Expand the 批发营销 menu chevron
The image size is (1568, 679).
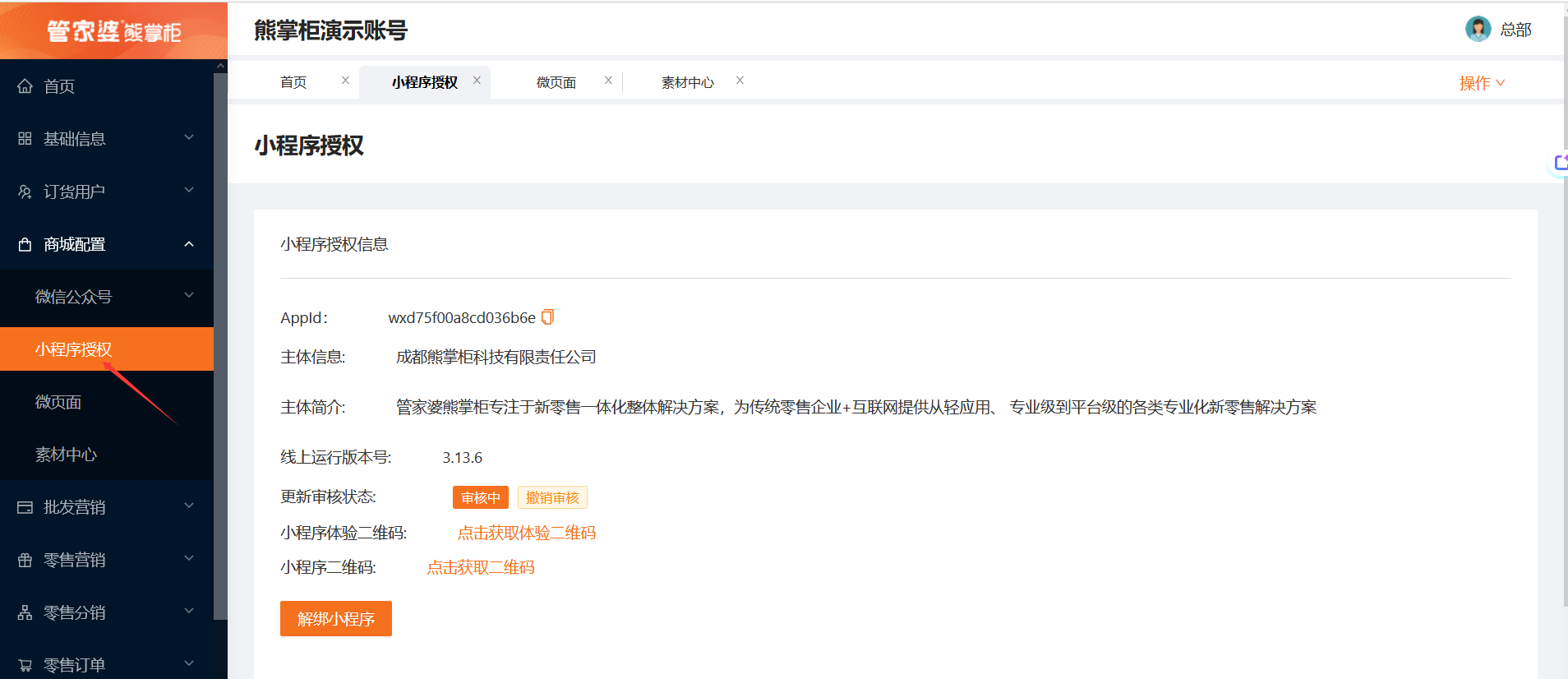(x=189, y=506)
